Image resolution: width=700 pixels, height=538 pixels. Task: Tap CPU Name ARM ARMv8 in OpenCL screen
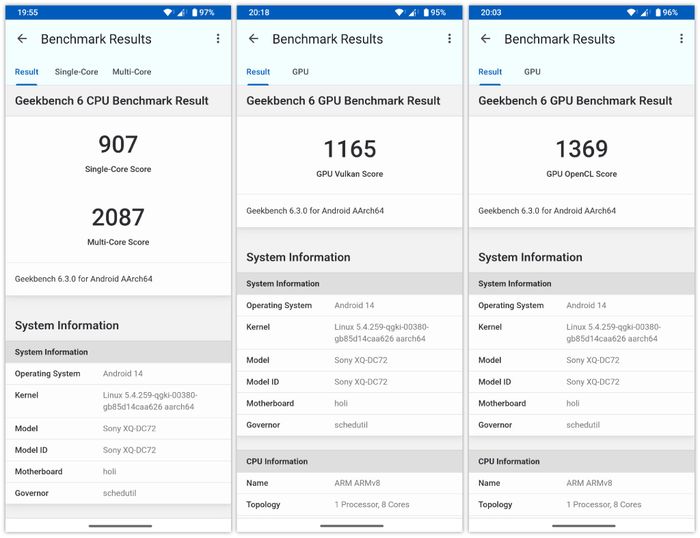click(582, 483)
